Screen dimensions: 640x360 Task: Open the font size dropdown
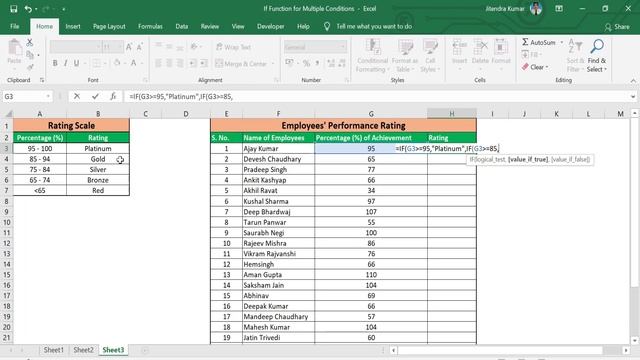tap(120, 47)
